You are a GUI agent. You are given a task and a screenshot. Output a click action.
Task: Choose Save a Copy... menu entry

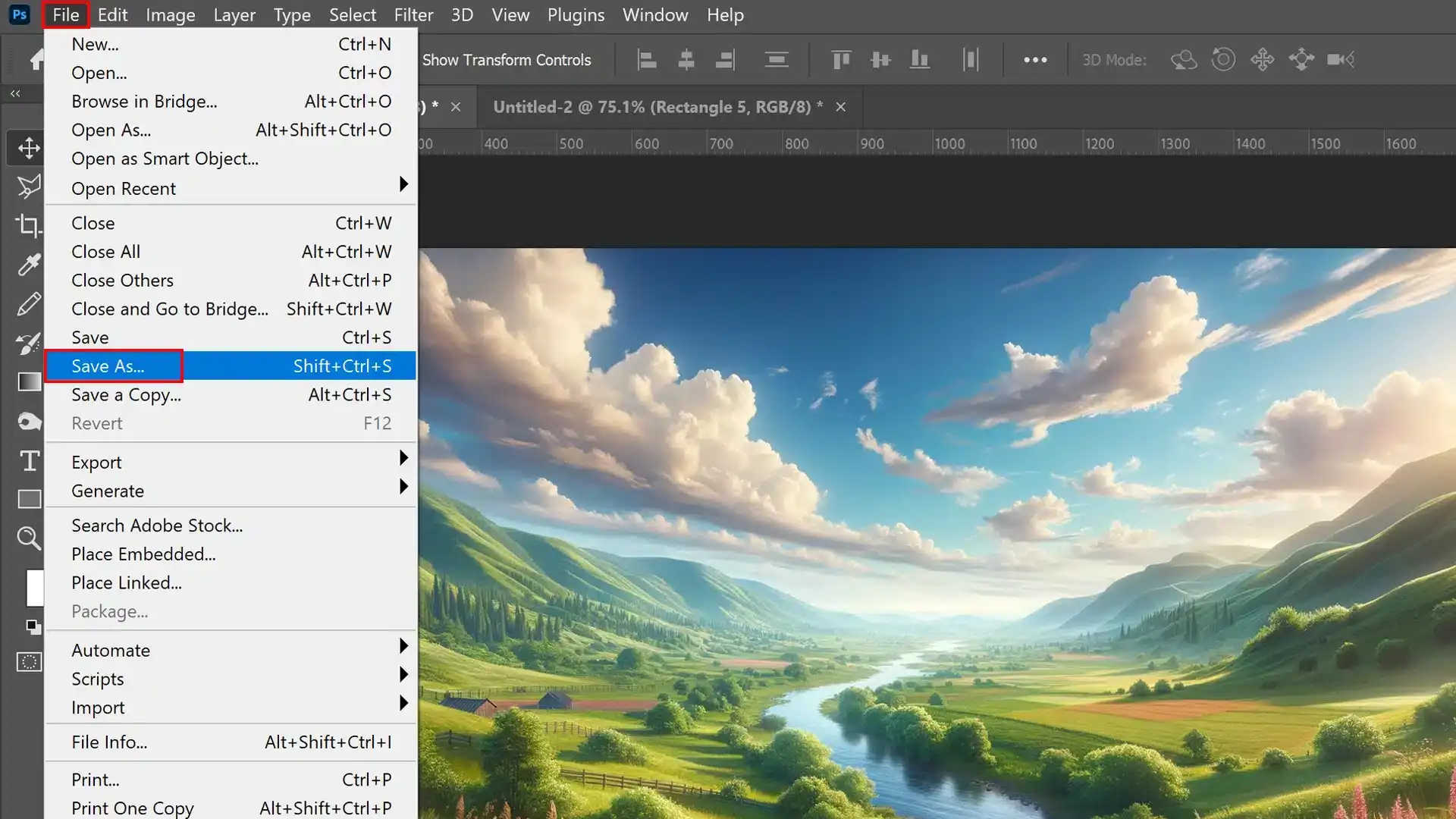click(x=231, y=394)
